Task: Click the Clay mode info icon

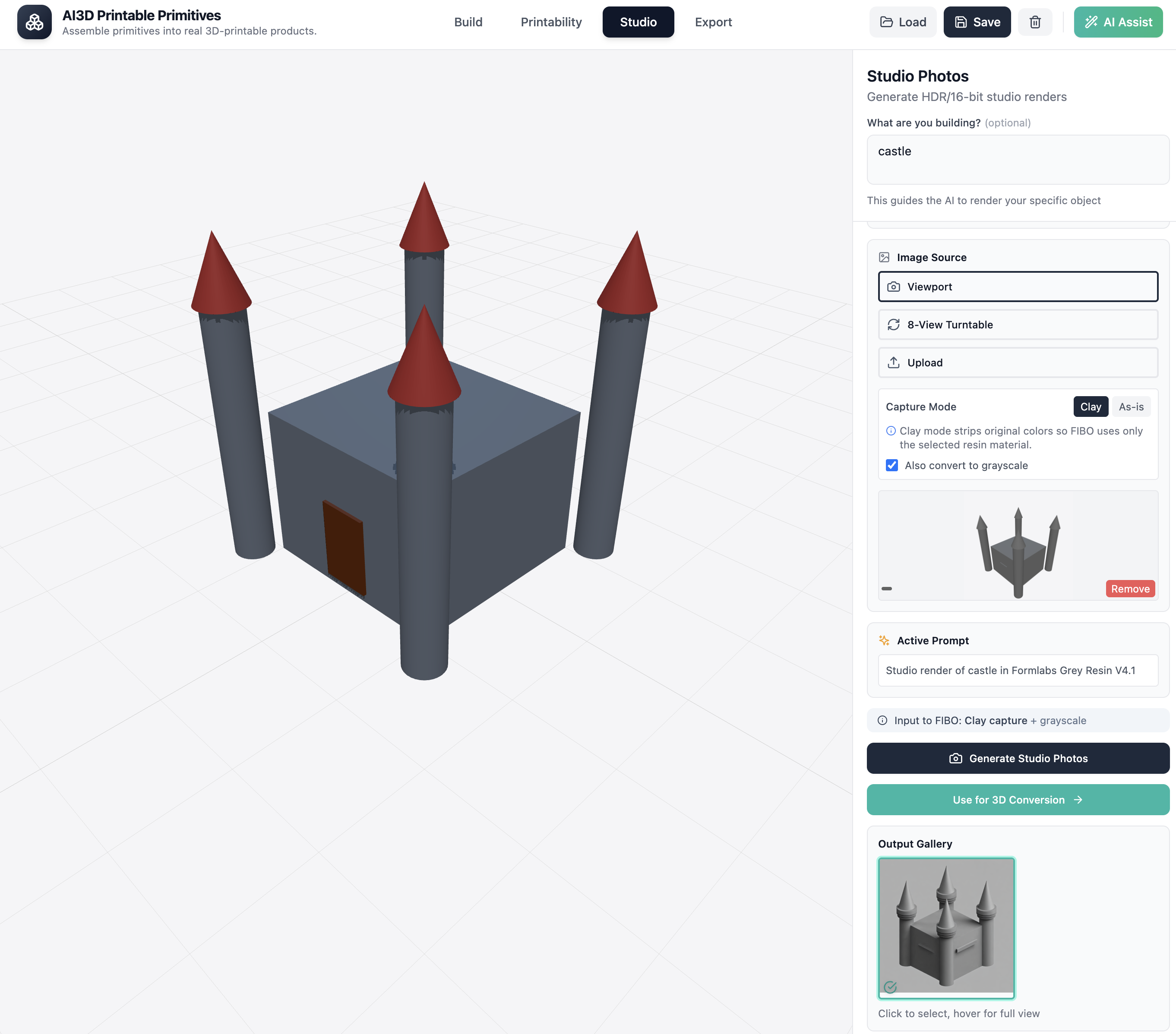Action: tap(891, 431)
